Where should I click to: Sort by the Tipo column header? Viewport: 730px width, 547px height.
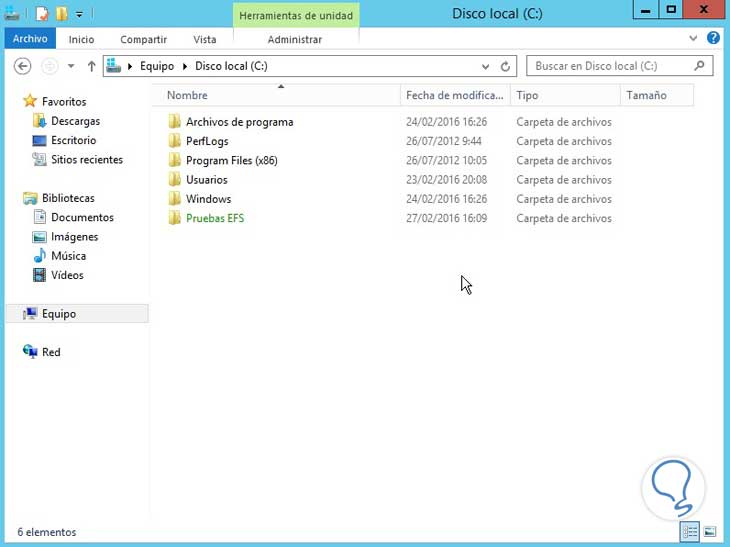pos(565,95)
